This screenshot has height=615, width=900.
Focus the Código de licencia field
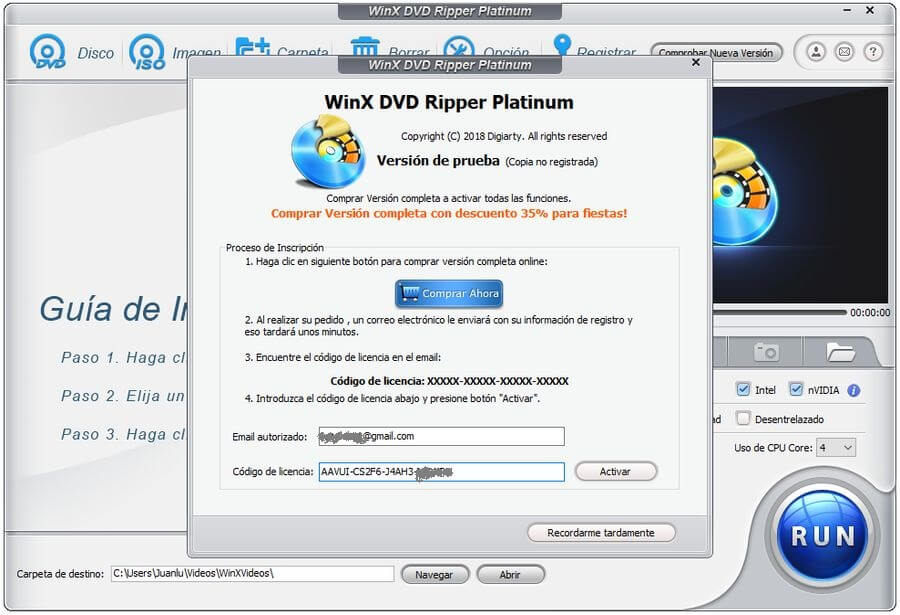point(441,472)
